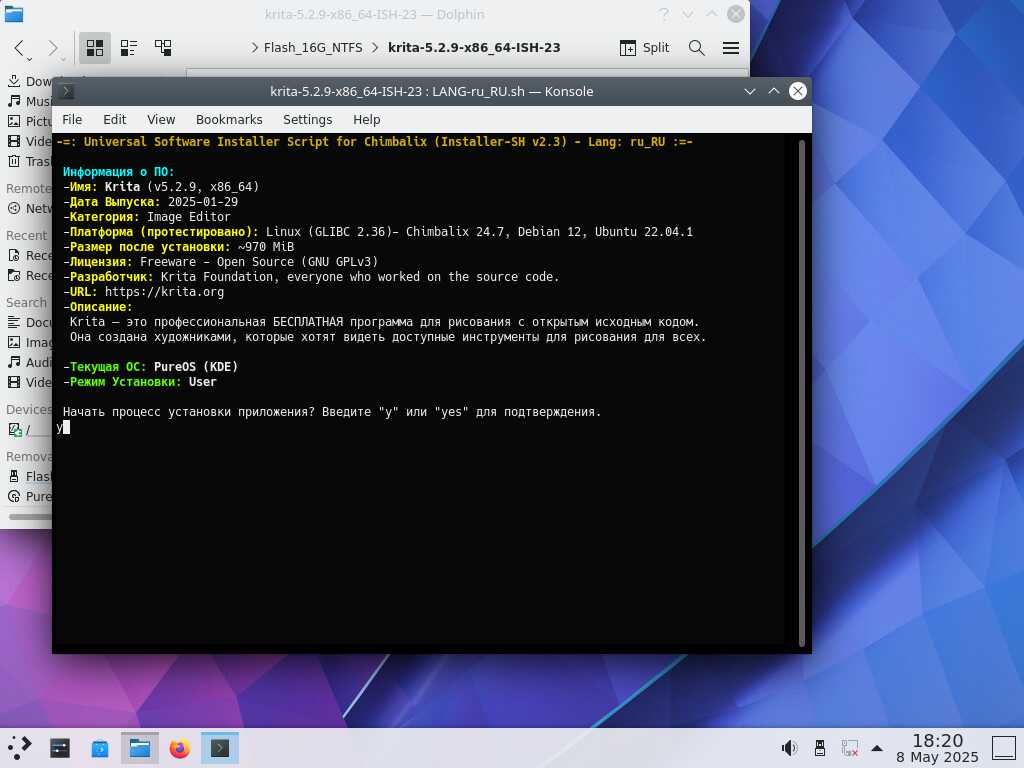This screenshot has width=1024, height=768.
Task: Go back in Dolphin
Action: tap(20, 48)
